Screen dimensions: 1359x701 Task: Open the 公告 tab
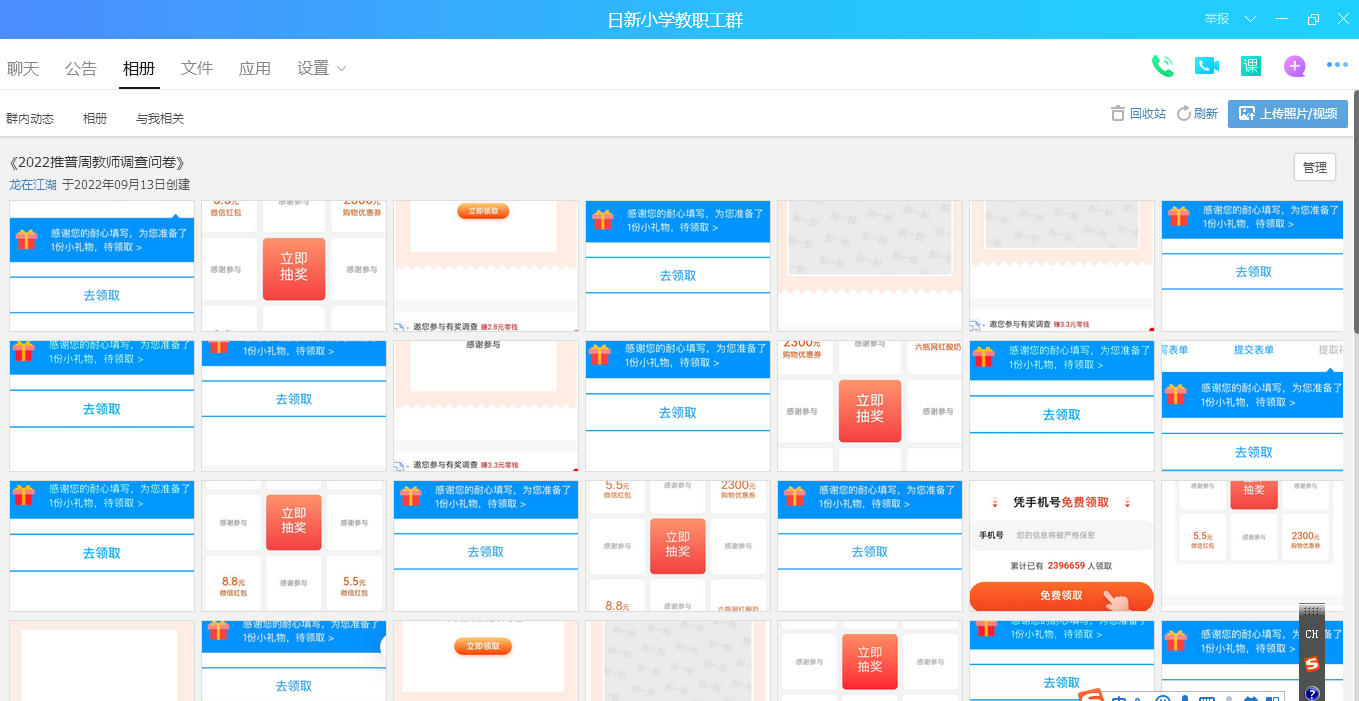[x=81, y=68]
